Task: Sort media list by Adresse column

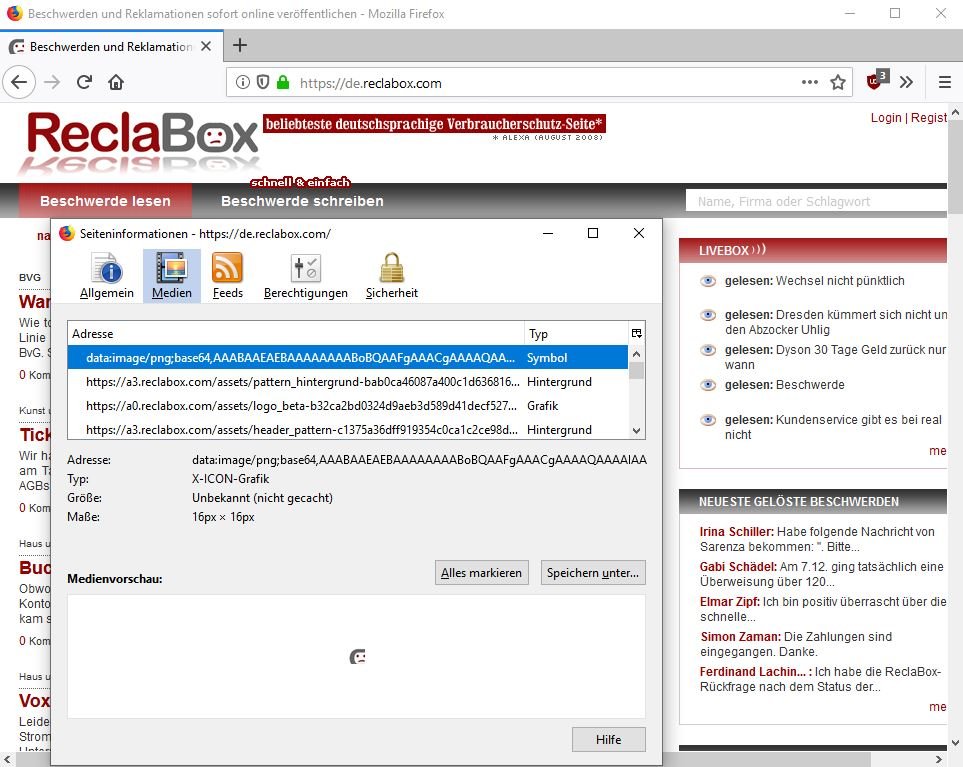Action: pyautogui.click(x=295, y=333)
